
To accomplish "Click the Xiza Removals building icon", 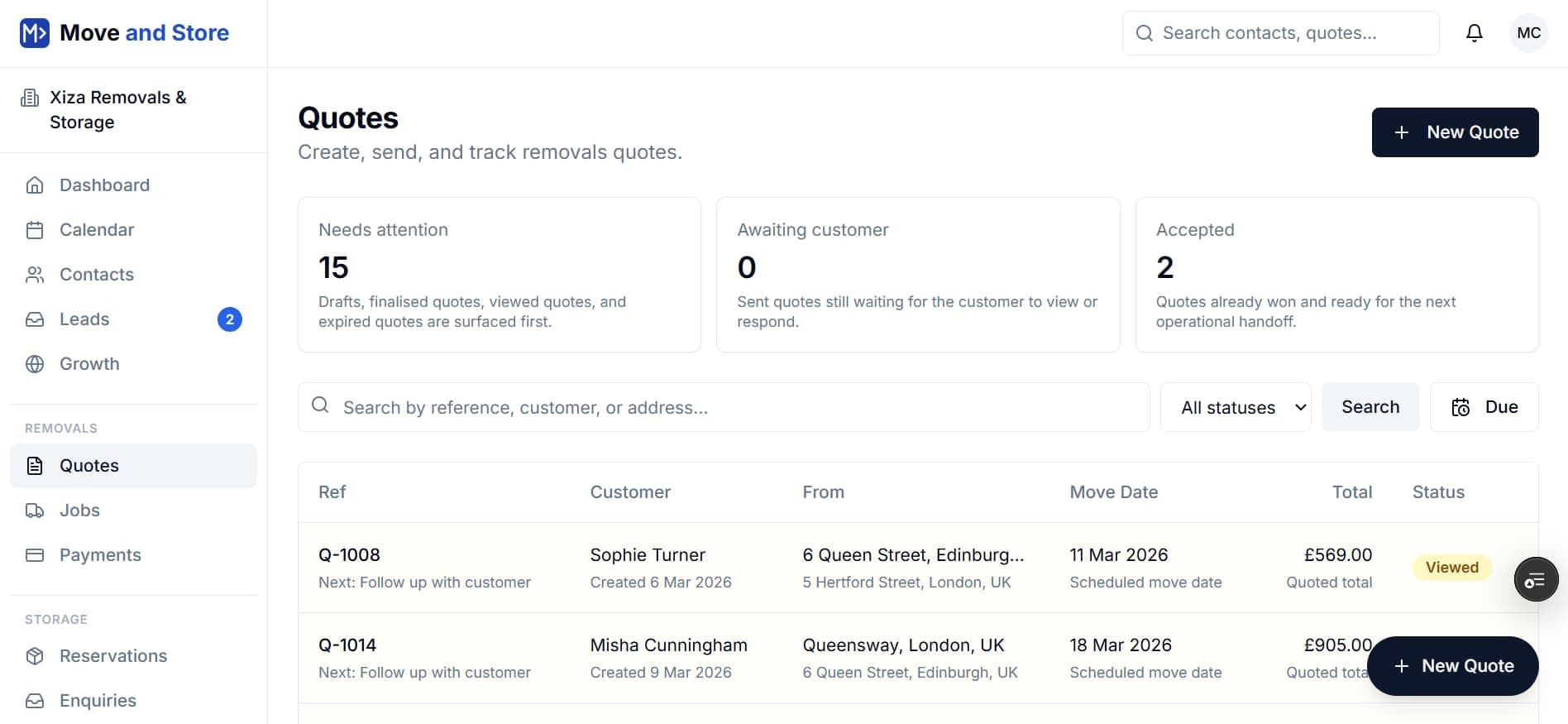I will pos(30,98).
